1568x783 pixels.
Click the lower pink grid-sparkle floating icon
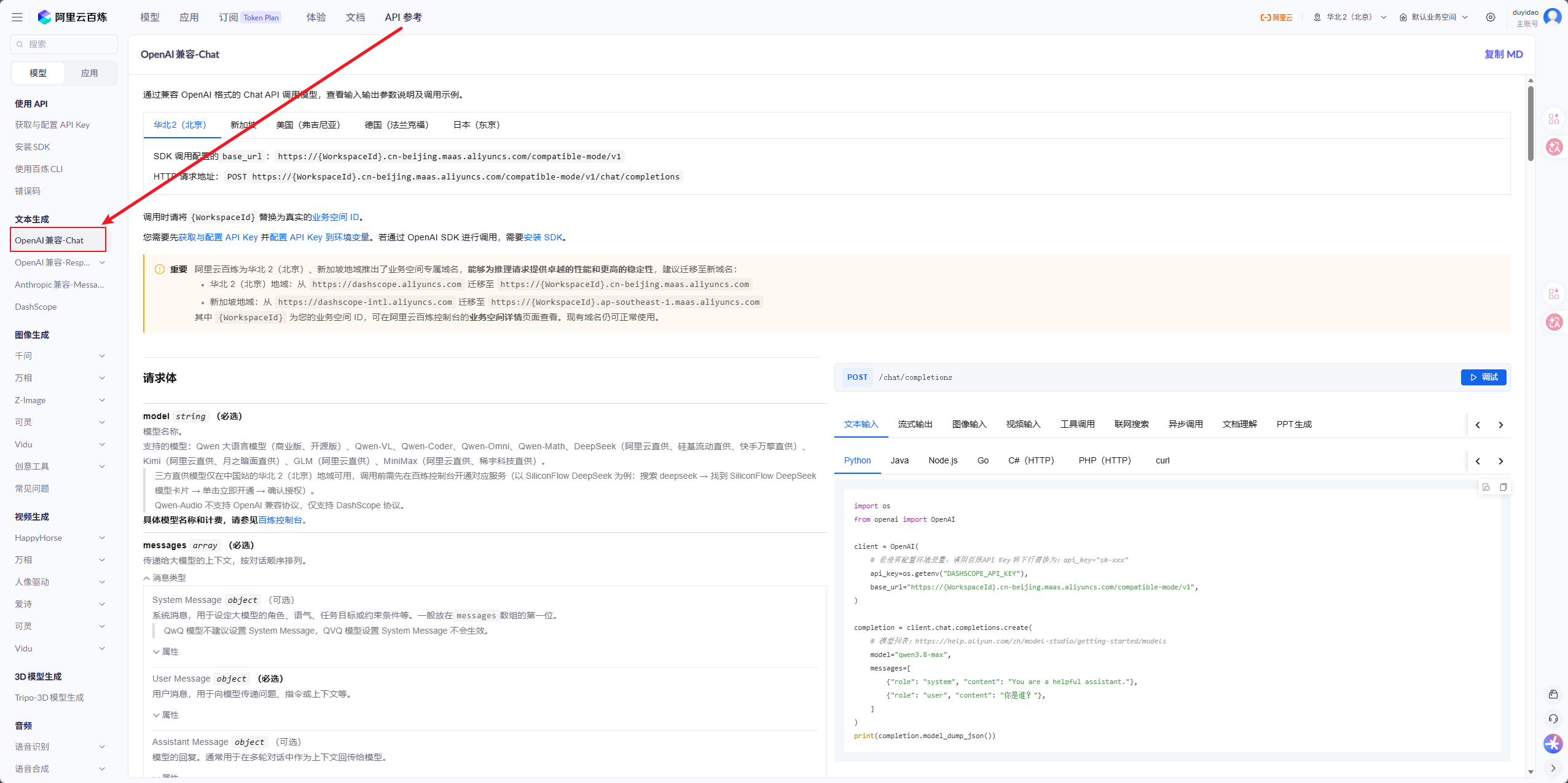click(1554, 294)
